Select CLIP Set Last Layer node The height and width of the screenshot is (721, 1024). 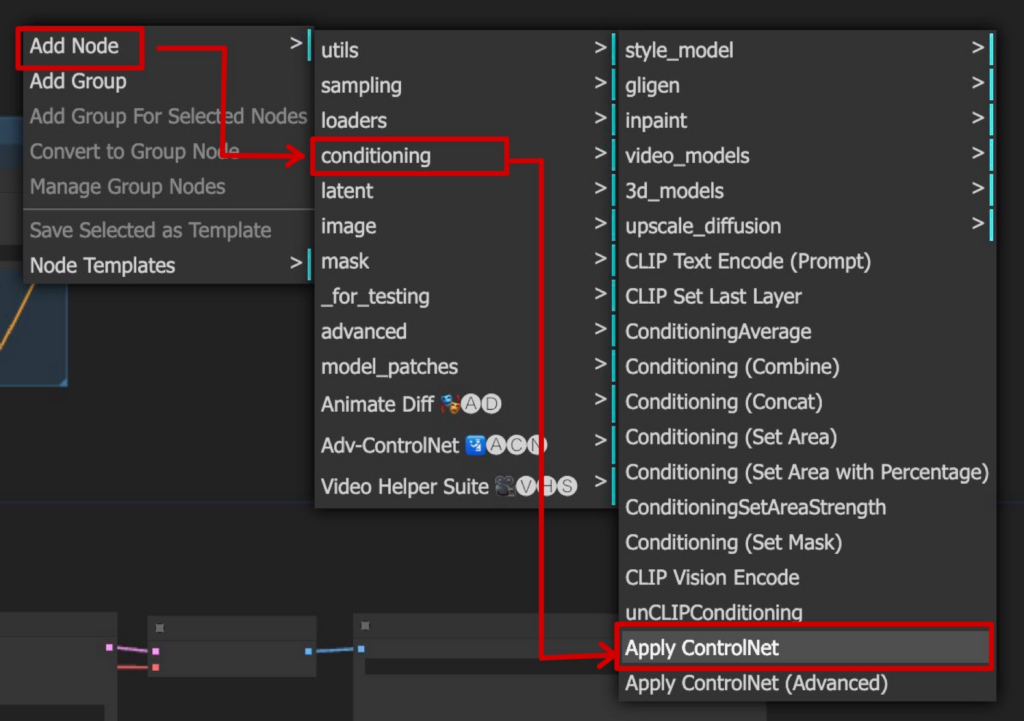click(x=713, y=297)
